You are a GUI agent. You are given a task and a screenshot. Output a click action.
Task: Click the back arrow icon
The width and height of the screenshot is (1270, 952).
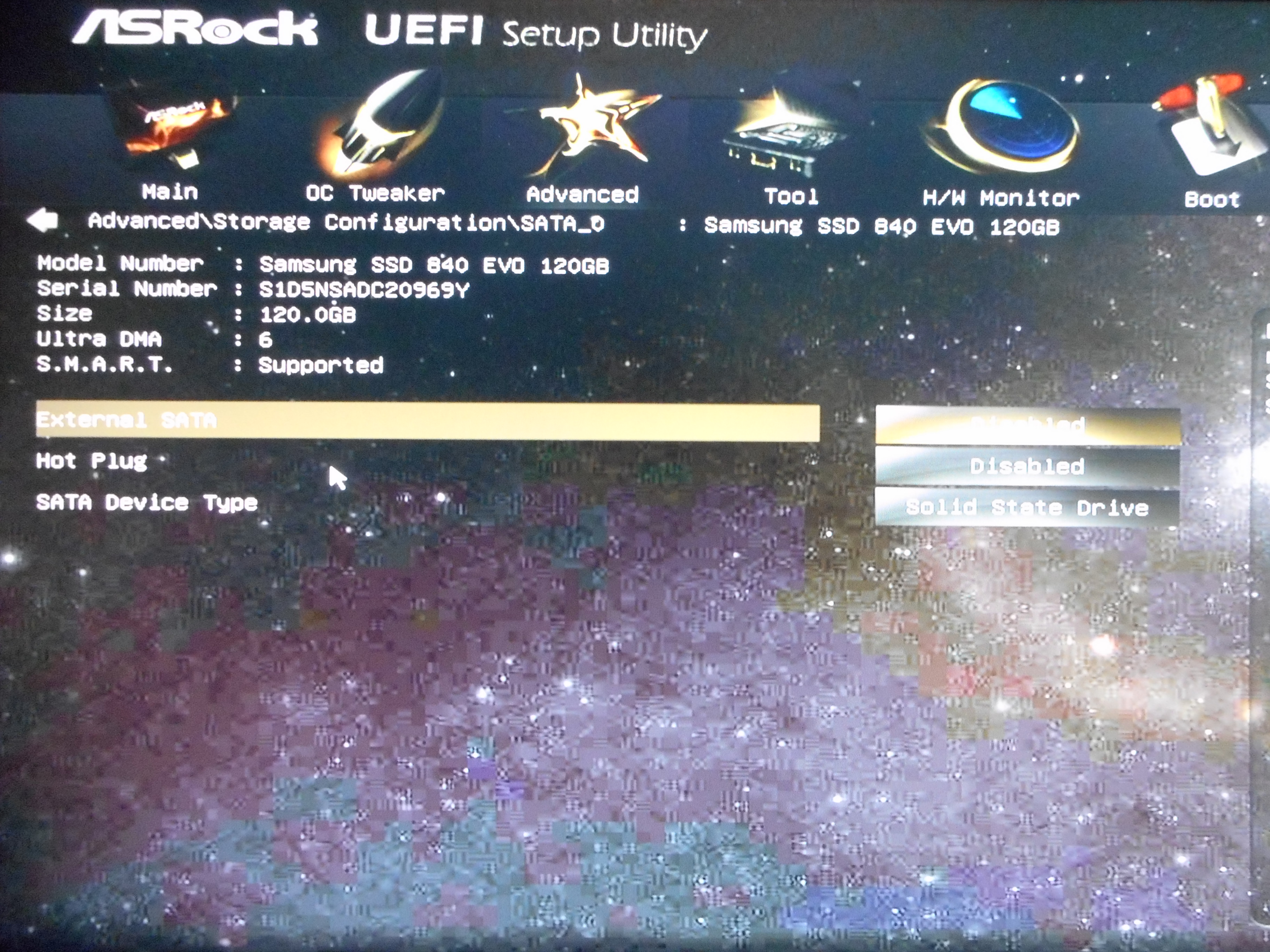[x=42, y=220]
